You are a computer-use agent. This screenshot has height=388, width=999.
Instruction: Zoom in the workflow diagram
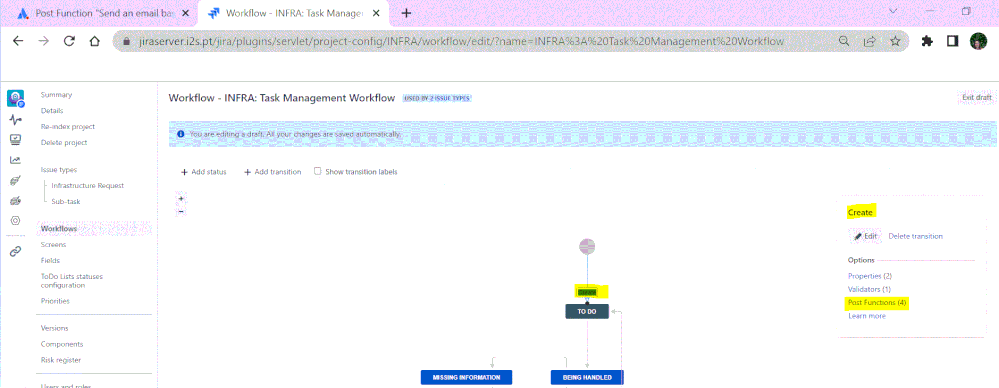coord(181,199)
